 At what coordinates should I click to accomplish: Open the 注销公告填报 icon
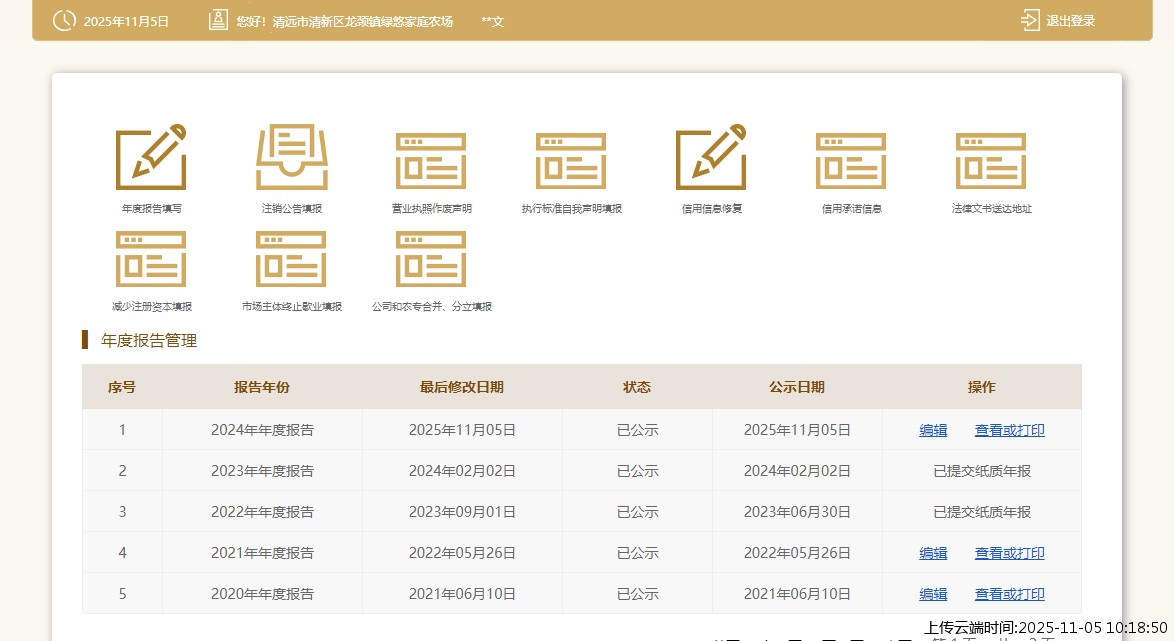[x=291, y=158]
